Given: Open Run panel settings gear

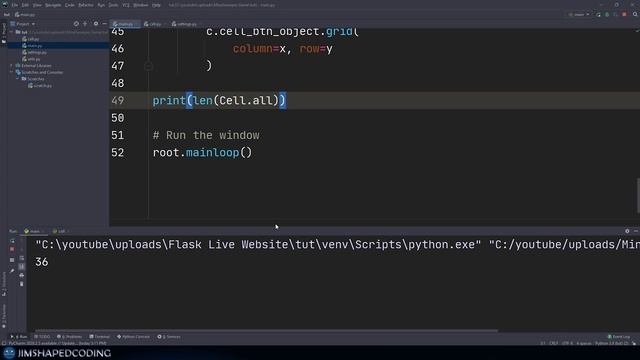Looking at the screenshot, I should pos(627,231).
